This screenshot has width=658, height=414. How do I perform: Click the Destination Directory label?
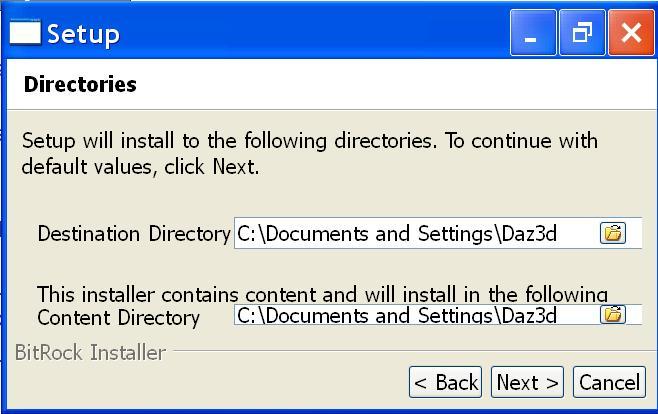coord(133,234)
